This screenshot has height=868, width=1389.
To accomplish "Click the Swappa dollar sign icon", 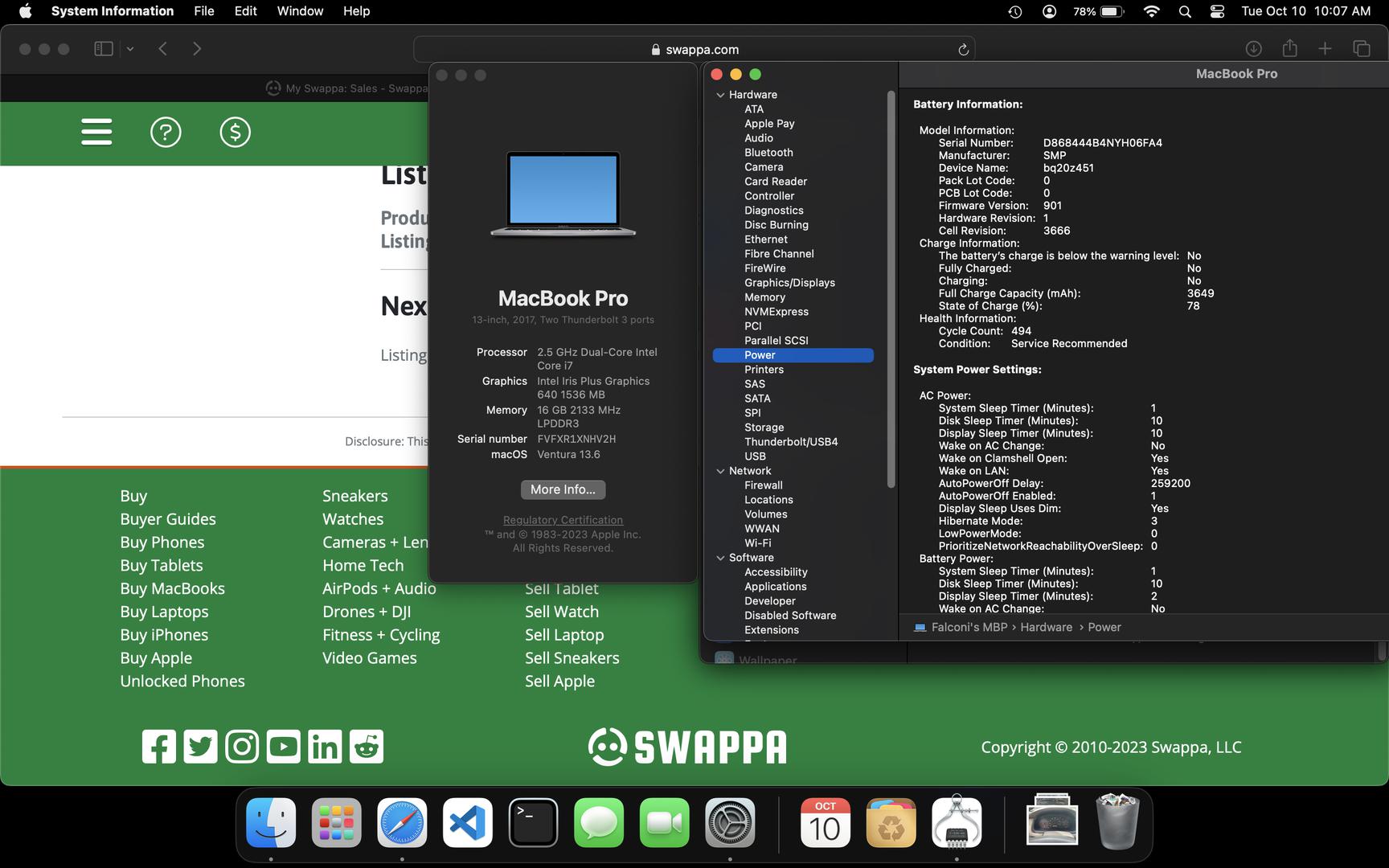I will point(235,132).
